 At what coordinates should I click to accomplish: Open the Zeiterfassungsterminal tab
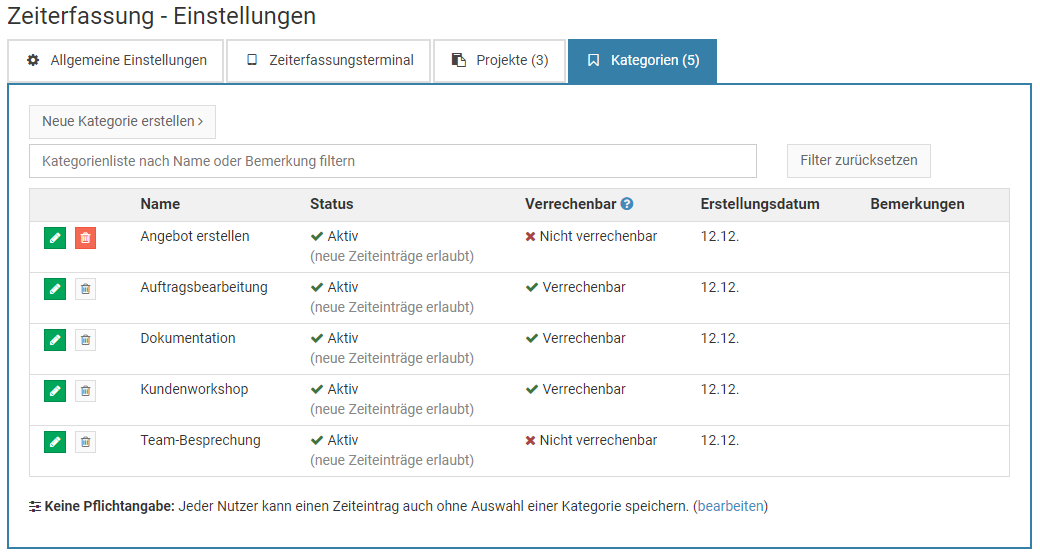[x=329, y=60]
